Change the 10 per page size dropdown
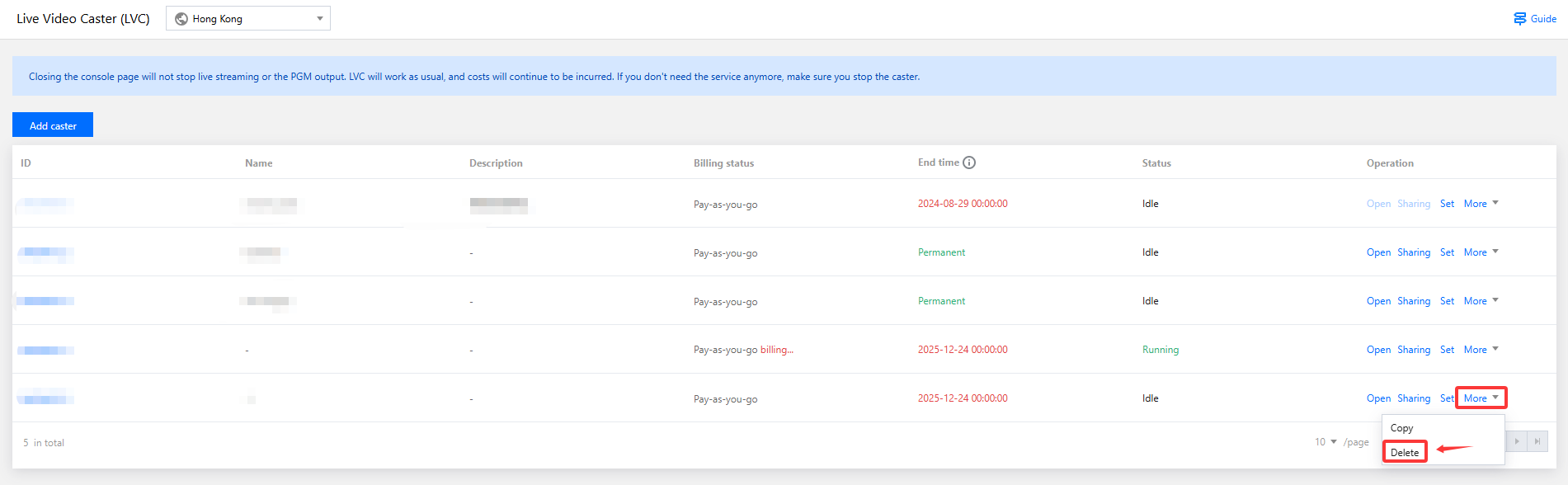This screenshot has height=485, width=1568. pos(1325,442)
